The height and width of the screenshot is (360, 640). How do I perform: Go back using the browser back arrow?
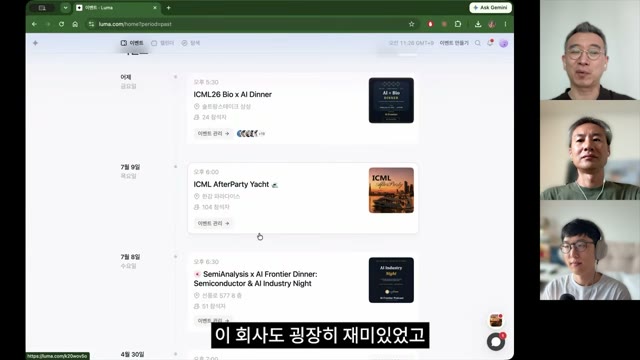pyautogui.click(x=34, y=24)
